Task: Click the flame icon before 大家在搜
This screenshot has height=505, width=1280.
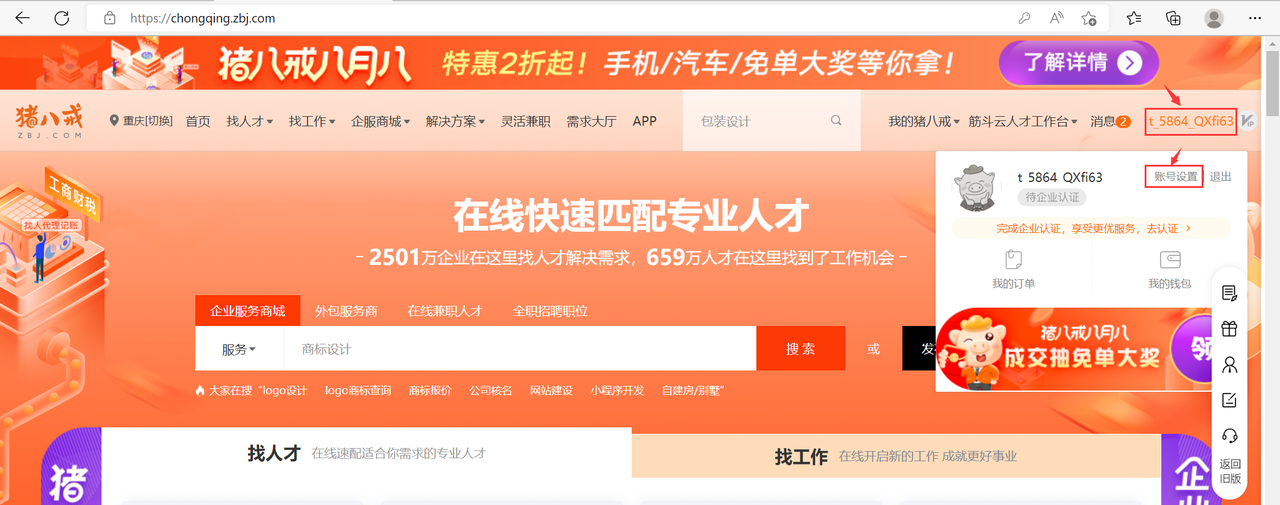Action: (200, 390)
